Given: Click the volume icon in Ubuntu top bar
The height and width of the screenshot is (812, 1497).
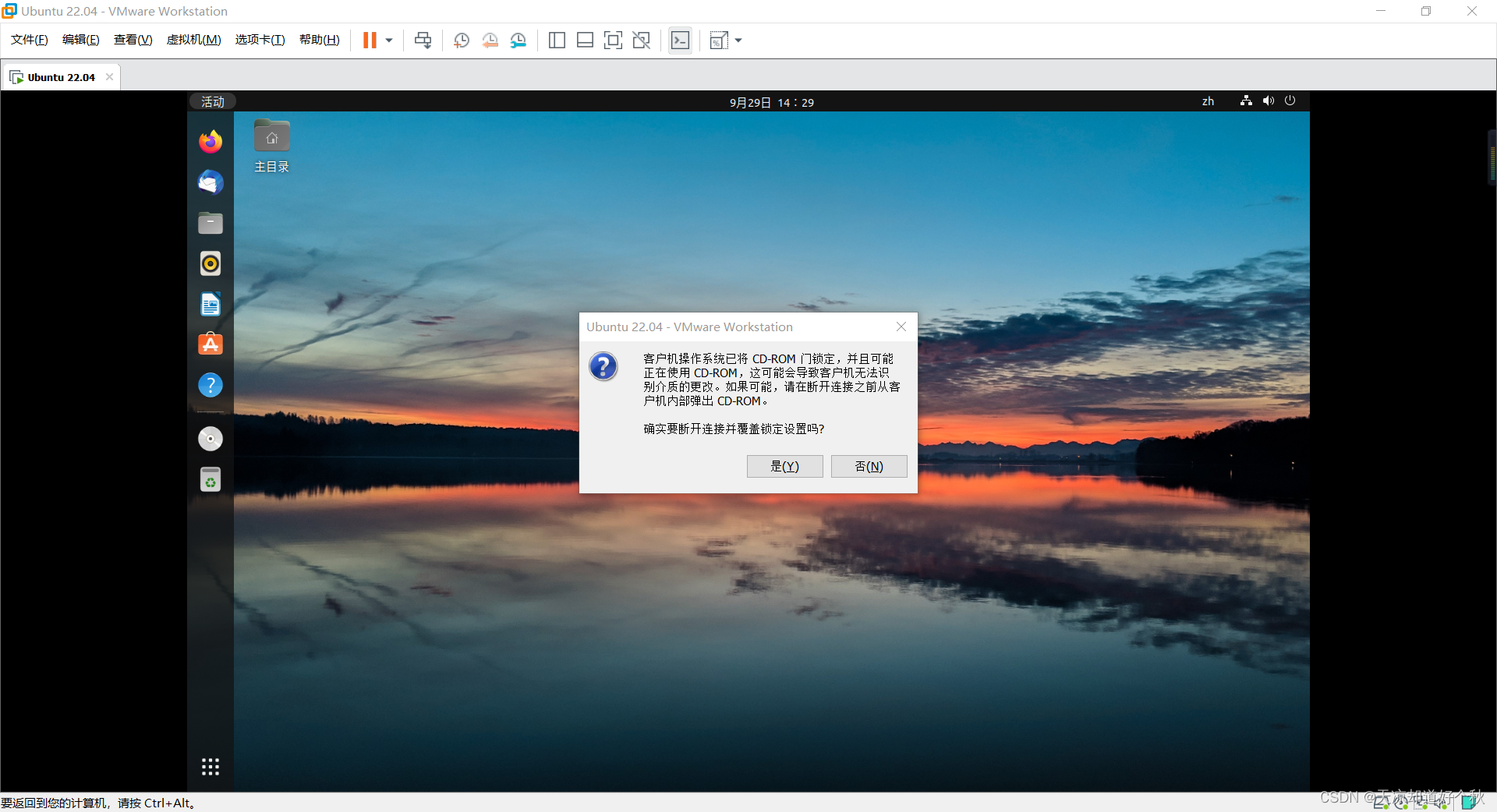Looking at the screenshot, I should pyautogui.click(x=1269, y=101).
